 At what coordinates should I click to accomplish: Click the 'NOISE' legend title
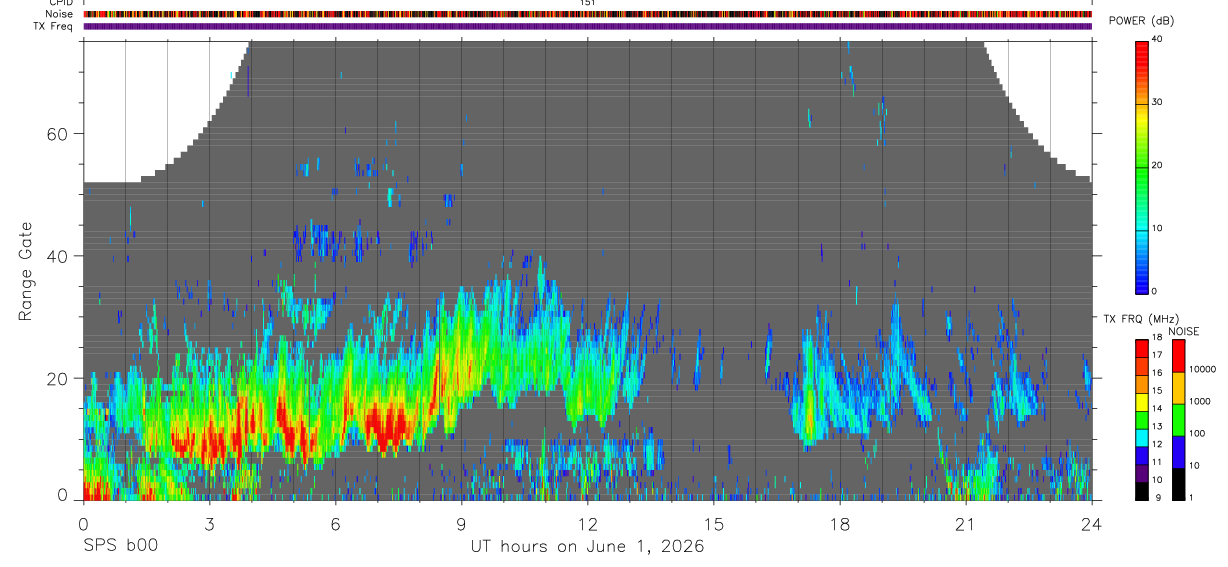pos(1184,331)
